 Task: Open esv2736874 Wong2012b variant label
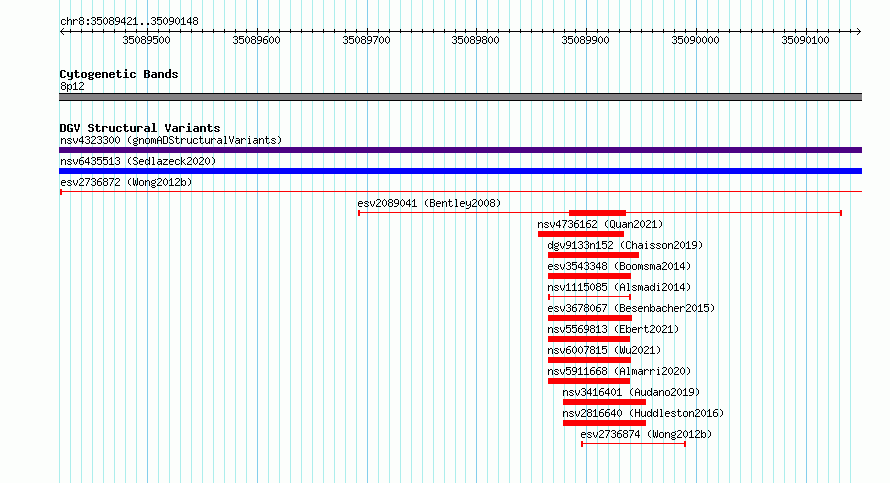[646, 434]
